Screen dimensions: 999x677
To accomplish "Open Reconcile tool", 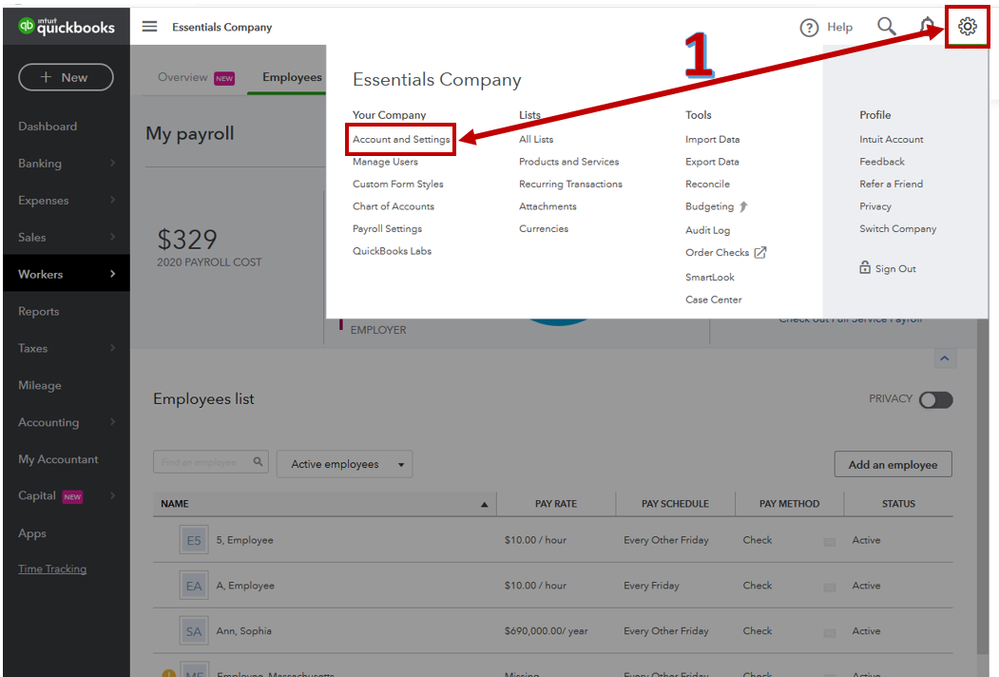I will point(707,184).
